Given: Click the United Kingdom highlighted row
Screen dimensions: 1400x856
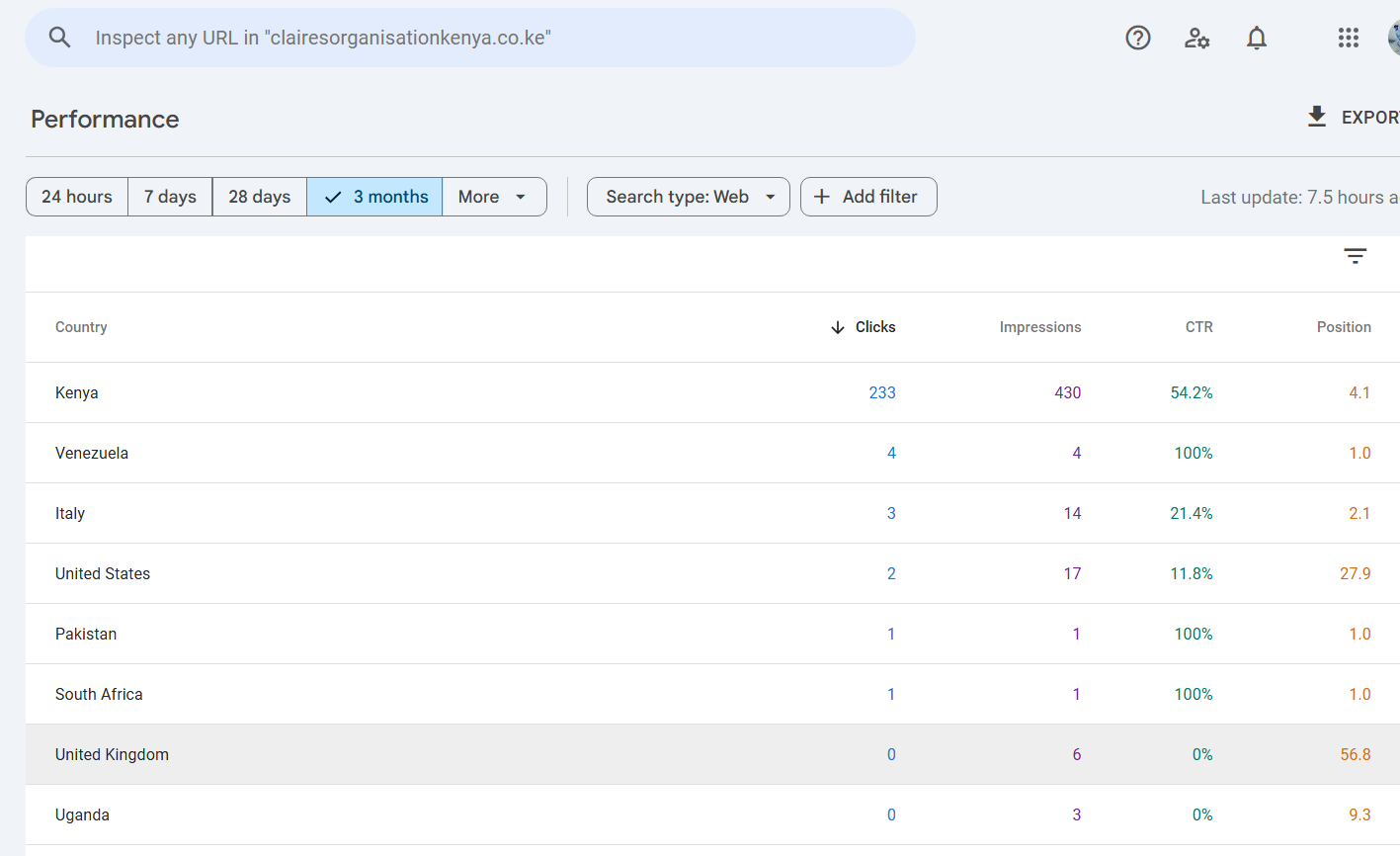Looking at the screenshot, I should pos(112,754).
